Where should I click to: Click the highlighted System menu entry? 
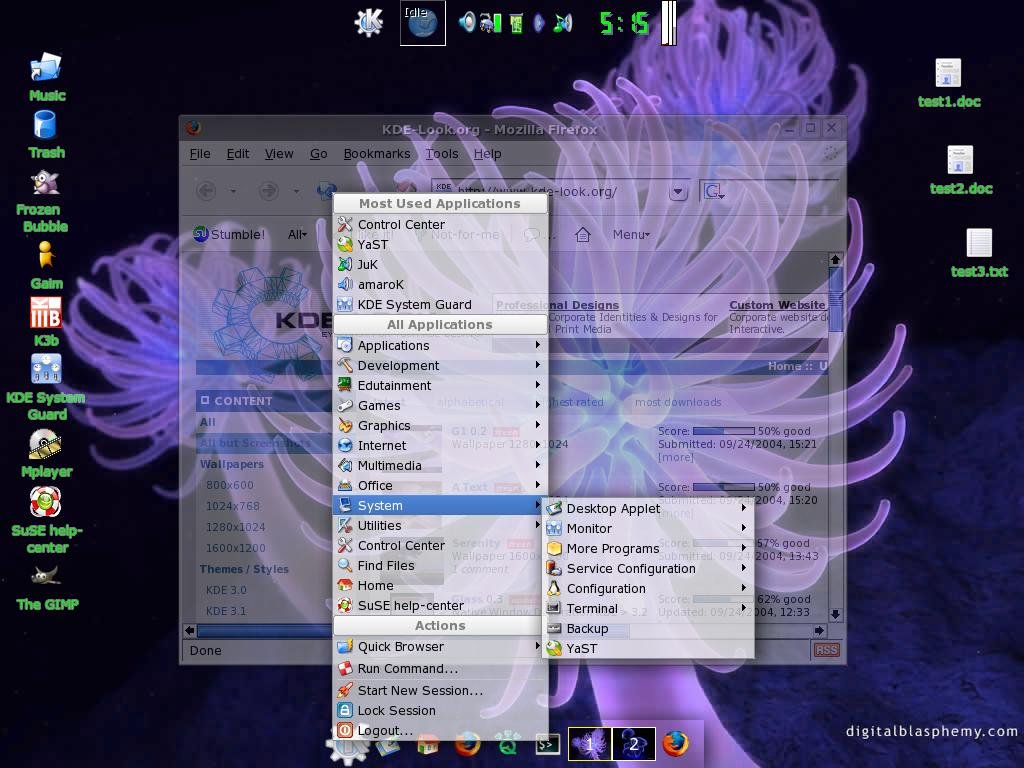pyautogui.click(x=440, y=505)
